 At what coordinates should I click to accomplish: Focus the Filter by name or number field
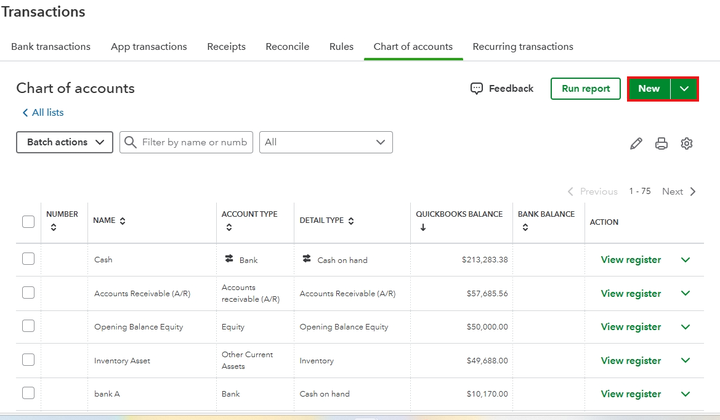(186, 142)
